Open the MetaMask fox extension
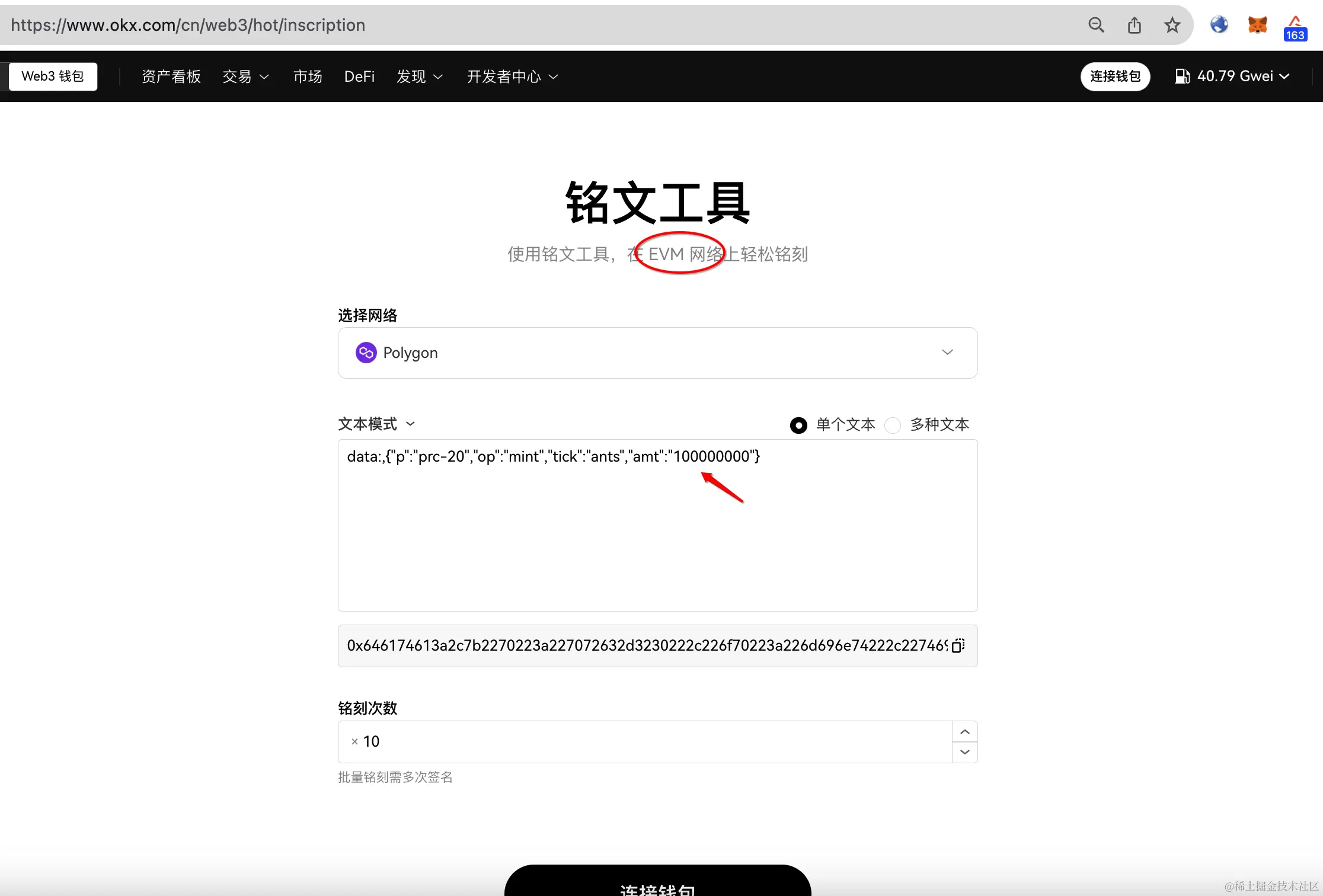This screenshot has height=896, width=1323. pos(1257,25)
